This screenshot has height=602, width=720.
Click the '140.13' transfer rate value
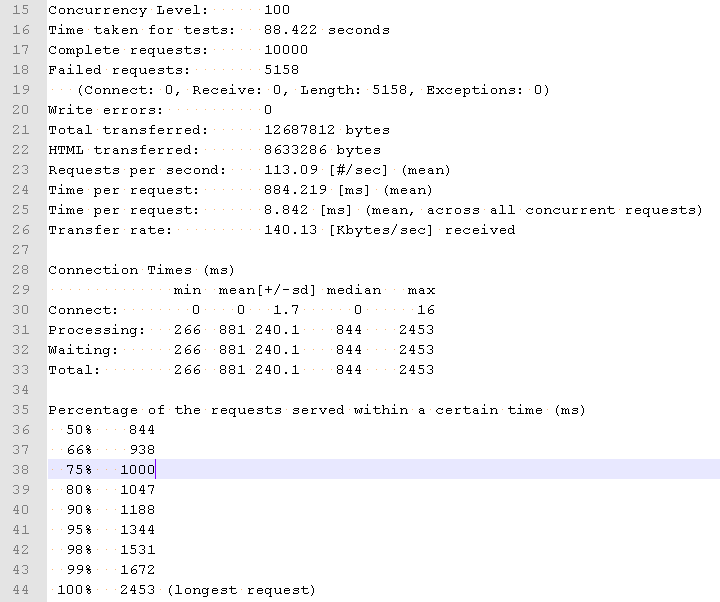point(290,230)
